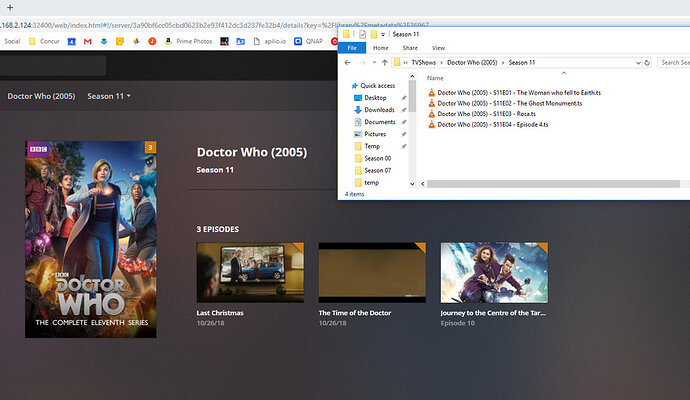Image resolution: width=690 pixels, height=400 pixels.
Task: Select S11E01 The Woman who fell to Earth file
Action: click(x=514, y=93)
